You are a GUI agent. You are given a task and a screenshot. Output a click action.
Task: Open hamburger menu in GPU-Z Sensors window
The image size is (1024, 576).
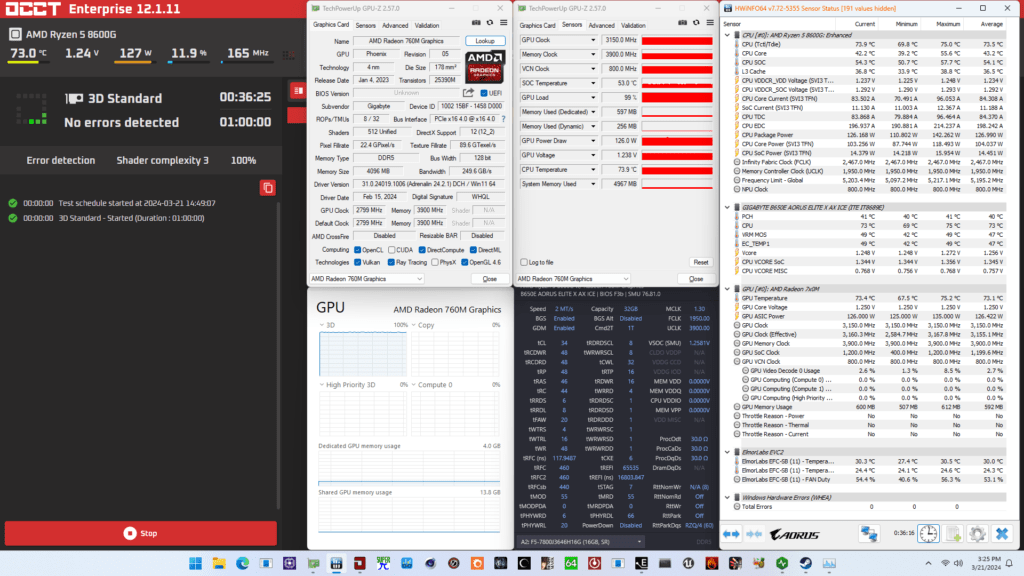pyautogui.click(x=710, y=23)
